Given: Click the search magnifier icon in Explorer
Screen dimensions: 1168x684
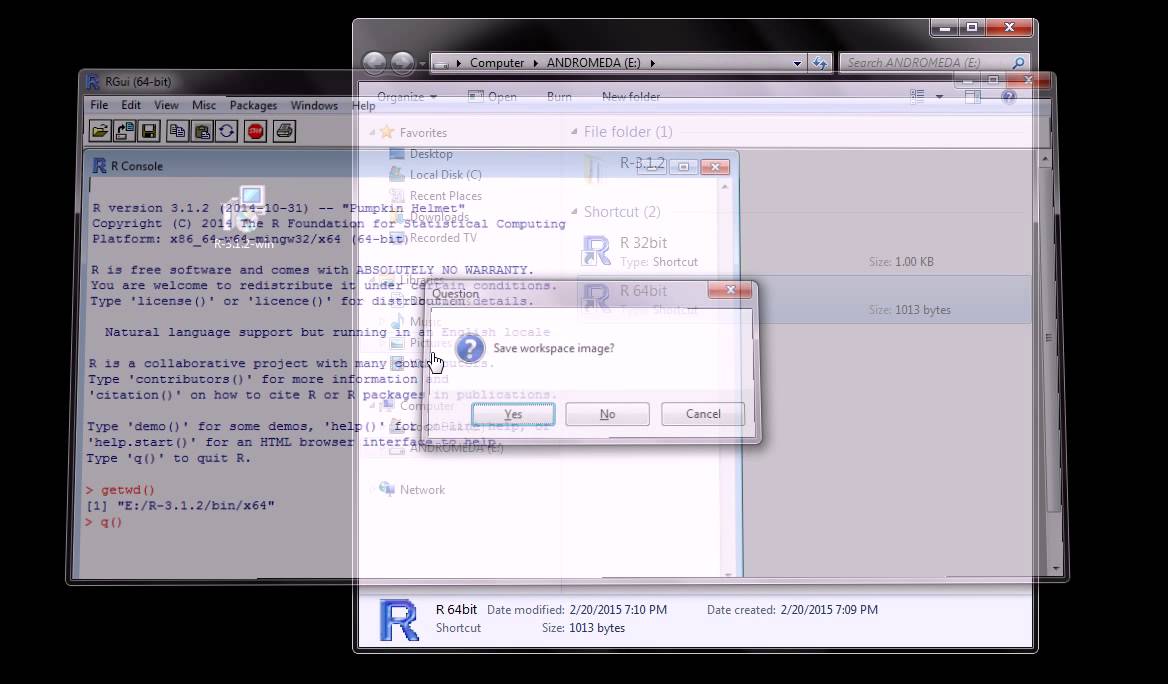Looking at the screenshot, I should tap(1018, 63).
